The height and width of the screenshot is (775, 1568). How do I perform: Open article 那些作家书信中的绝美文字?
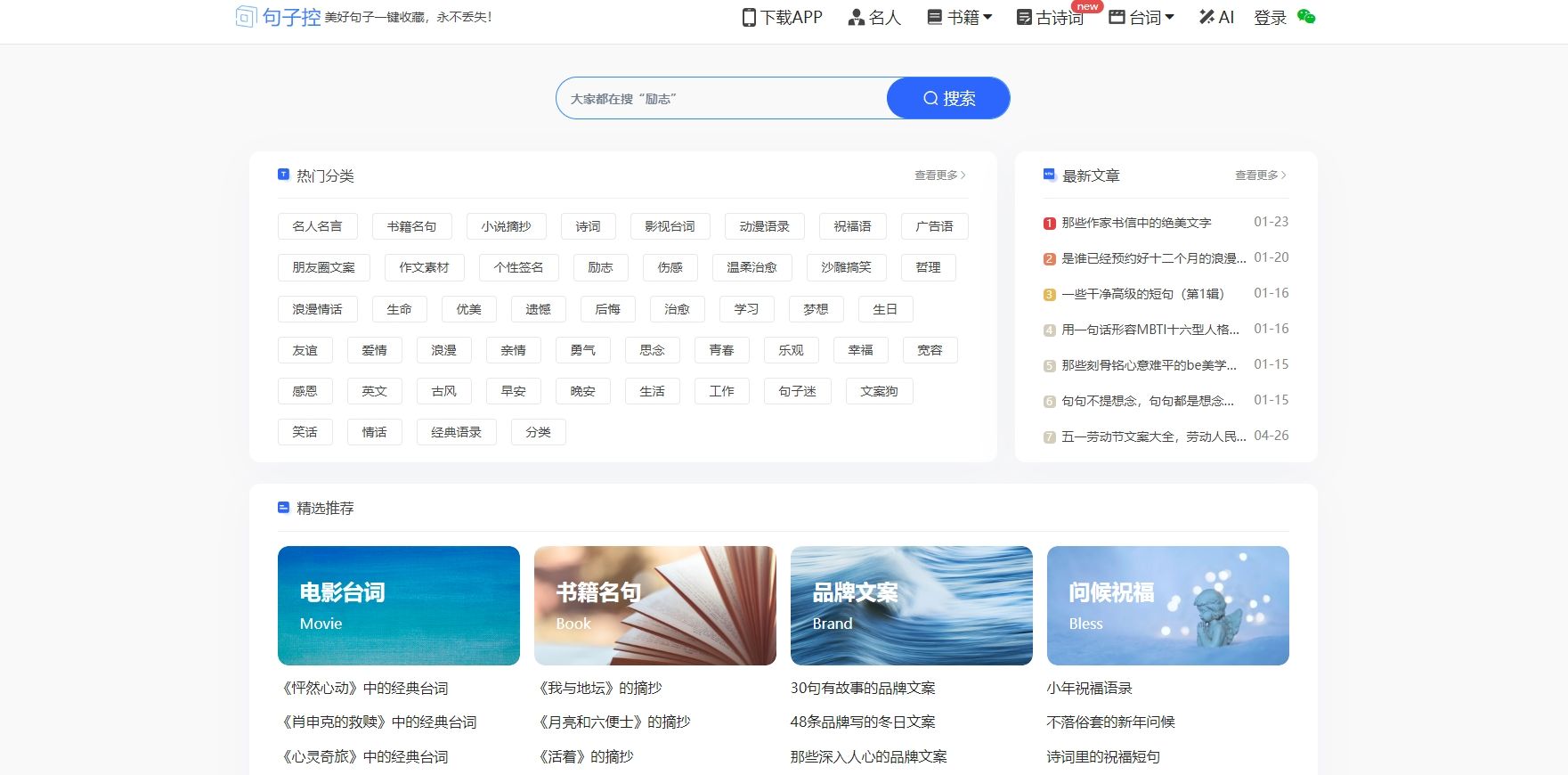click(1136, 223)
